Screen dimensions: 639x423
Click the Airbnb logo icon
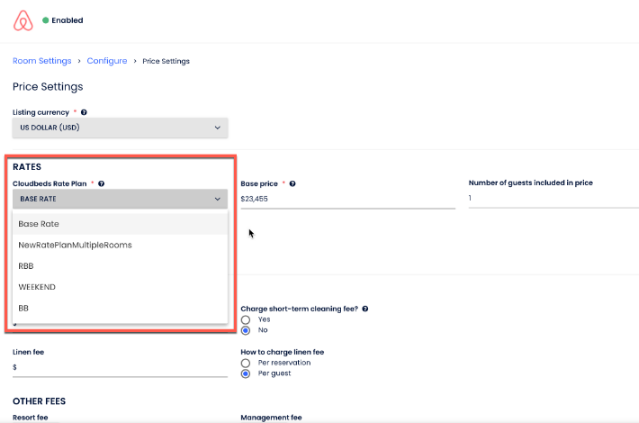click(x=21, y=20)
